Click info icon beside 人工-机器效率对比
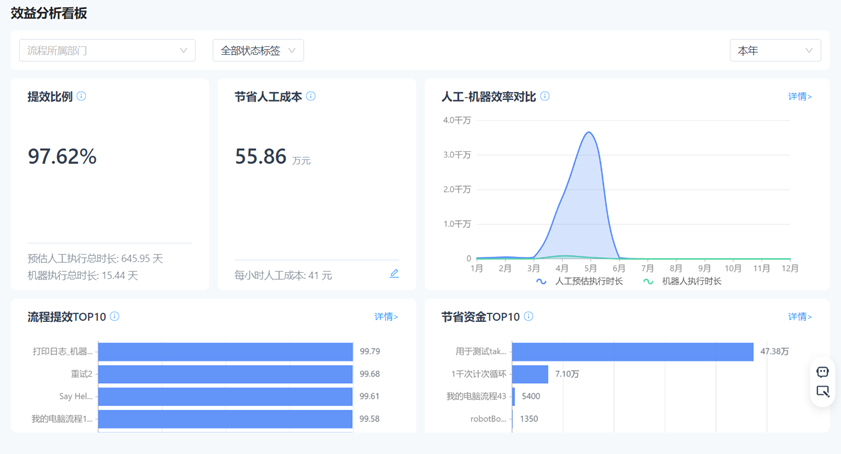 click(x=545, y=97)
